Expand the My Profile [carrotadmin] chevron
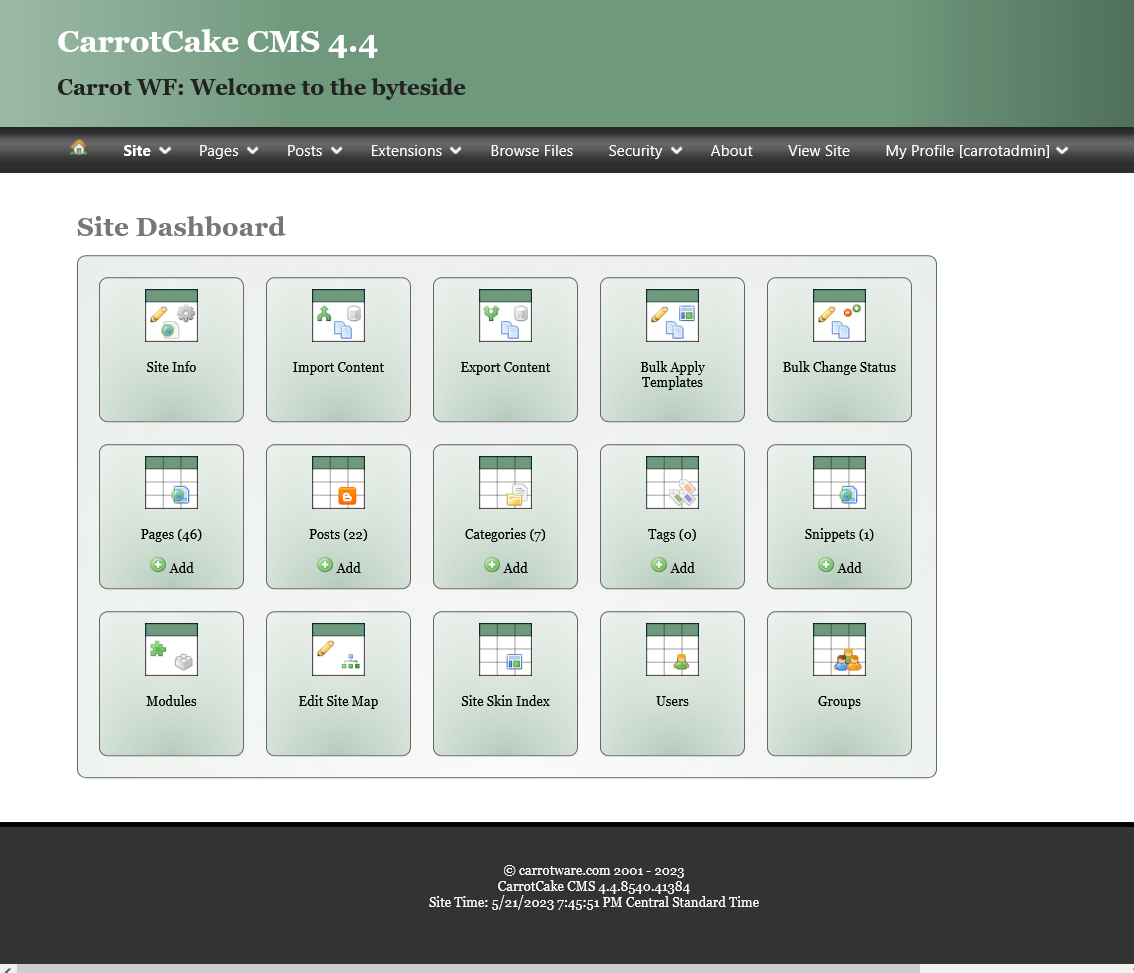The image size is (1134, 973). click(1062, 150)
